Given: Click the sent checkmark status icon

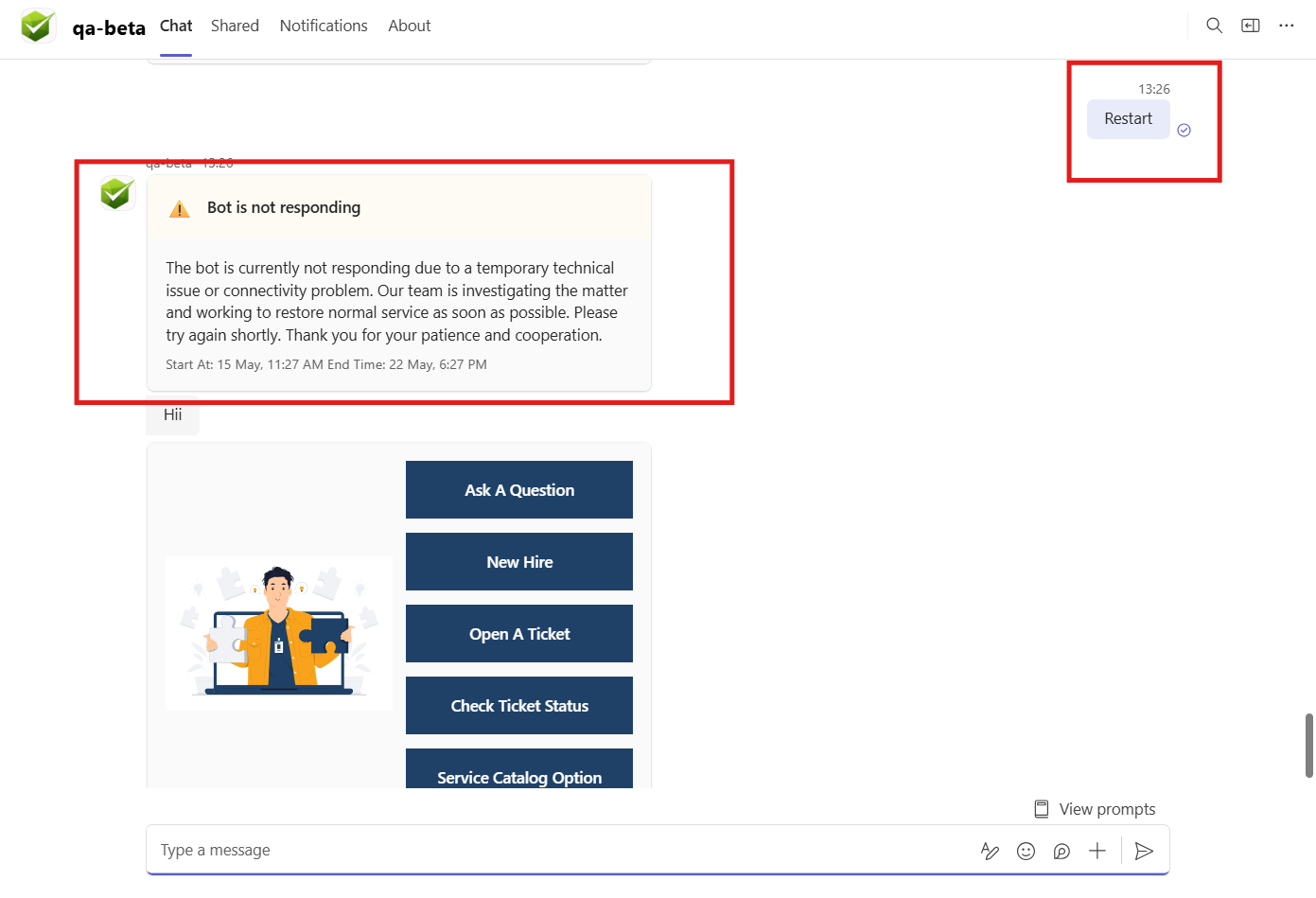Looking at the screenshot, I should click(1184, 131).
